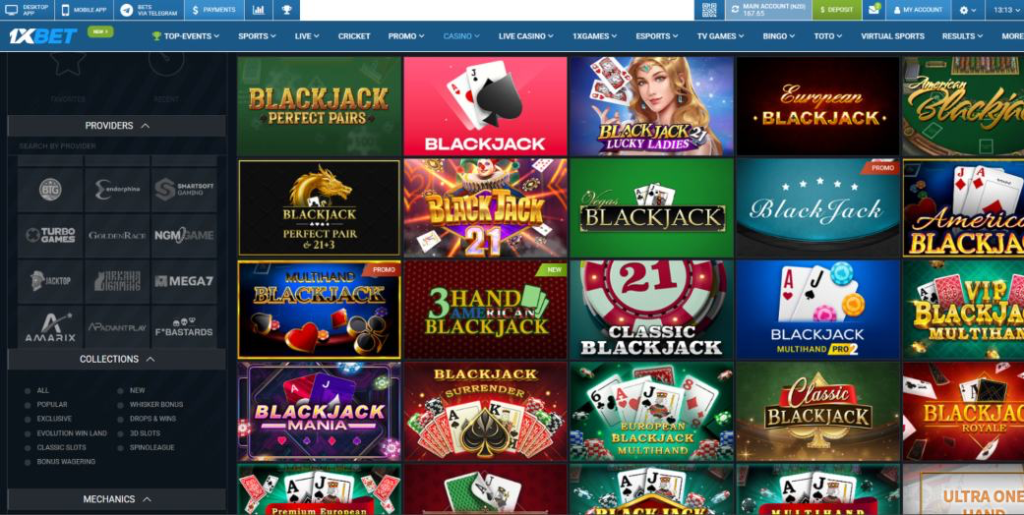The height and width of the screenshot is (515, 1024).
Task: Open the settings gear dropdown
Action: coord(967,10)
